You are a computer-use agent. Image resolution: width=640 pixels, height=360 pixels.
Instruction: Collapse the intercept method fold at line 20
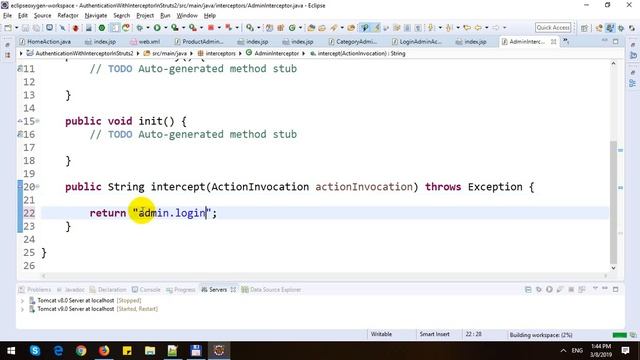(38, 187)
